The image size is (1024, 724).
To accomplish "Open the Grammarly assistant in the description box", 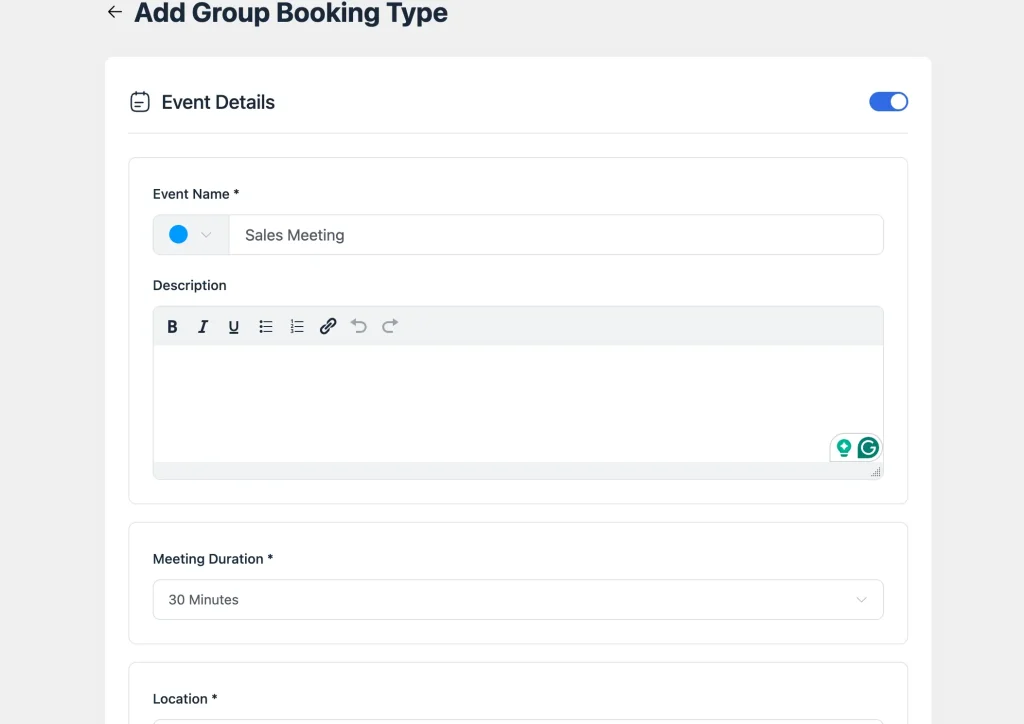I will [x=866, y=447].
